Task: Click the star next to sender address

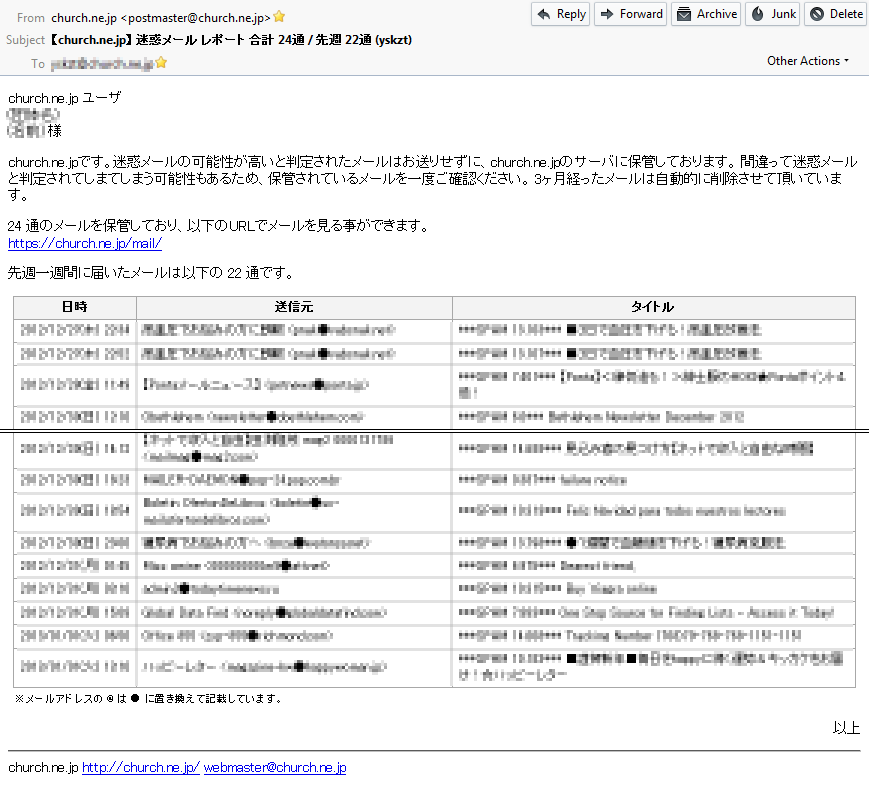Action: tap(279, 17)
